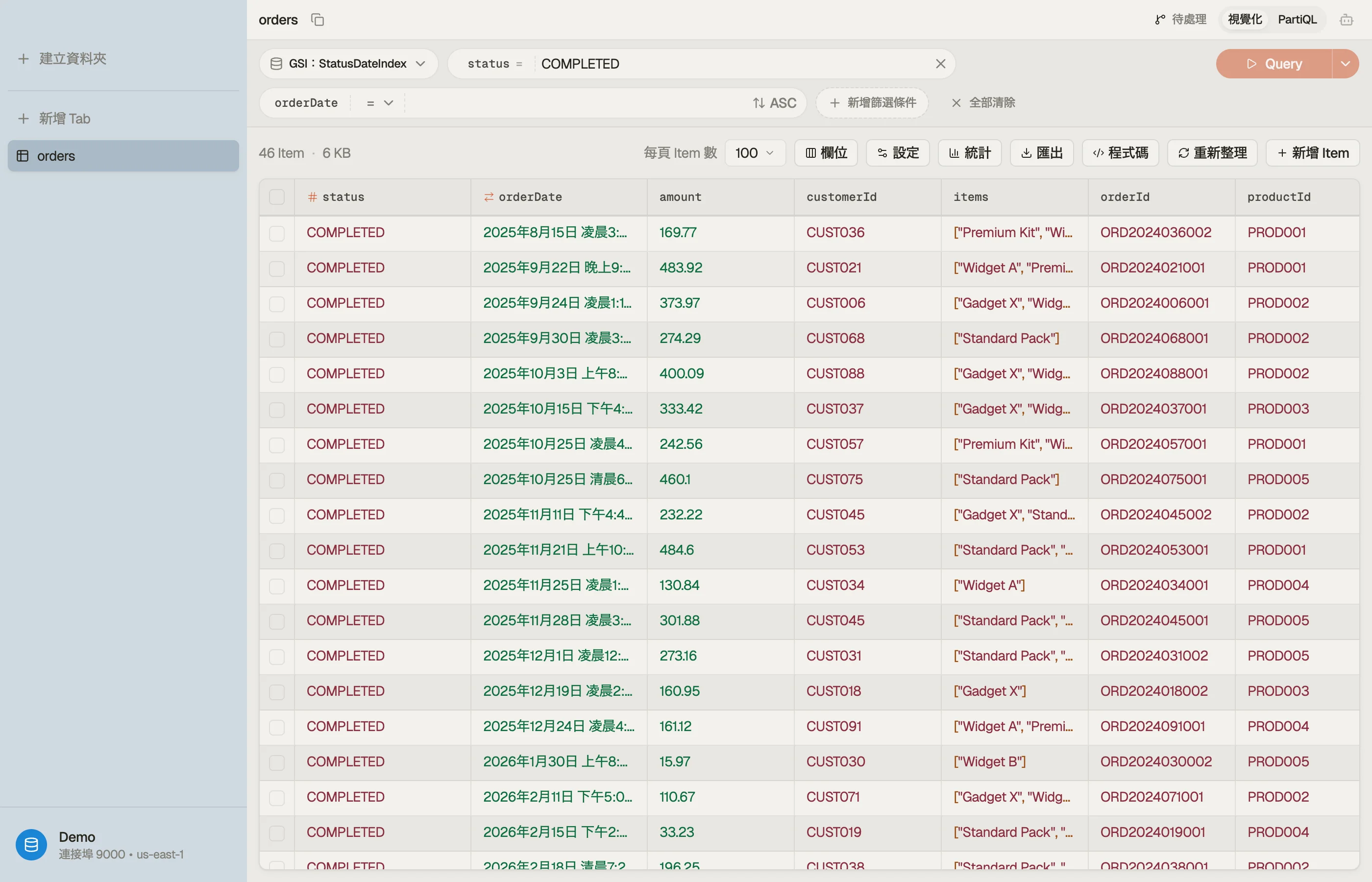Run the Query button
This screenshot has height=882, width=1372.
coord(1274,64)
